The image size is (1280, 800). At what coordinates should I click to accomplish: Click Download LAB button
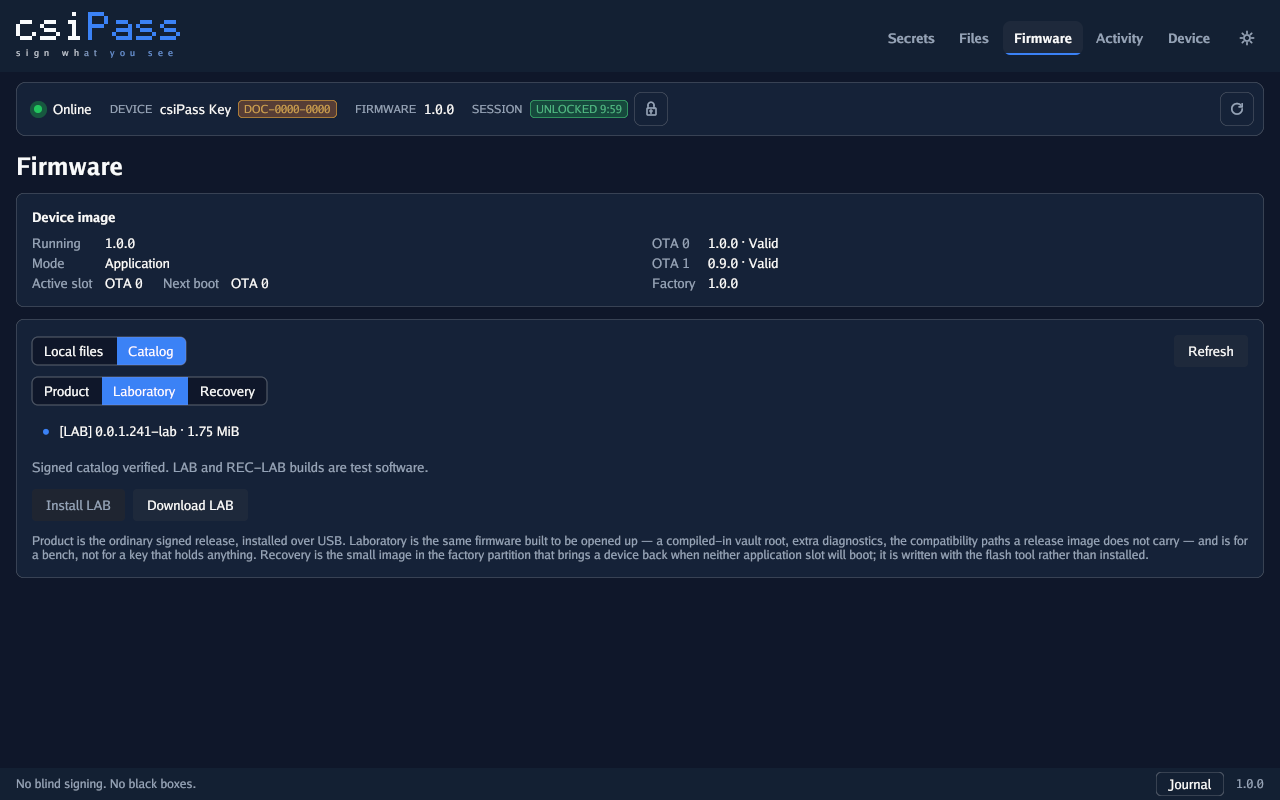[x=190, y=505]
